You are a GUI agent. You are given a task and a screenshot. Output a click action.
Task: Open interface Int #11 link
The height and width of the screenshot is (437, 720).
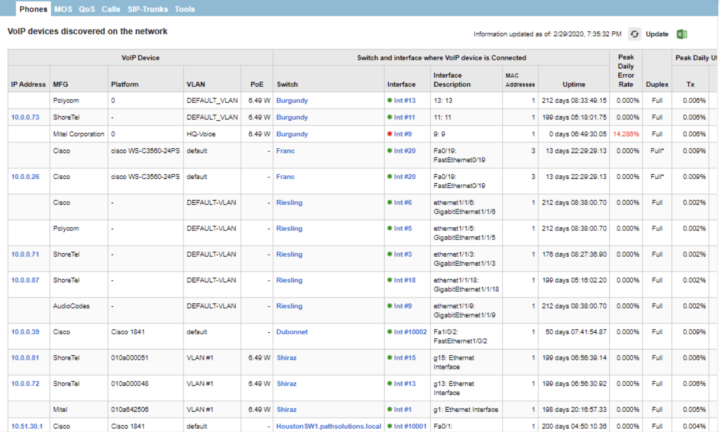pyautogui.click(x=405, y=118)
